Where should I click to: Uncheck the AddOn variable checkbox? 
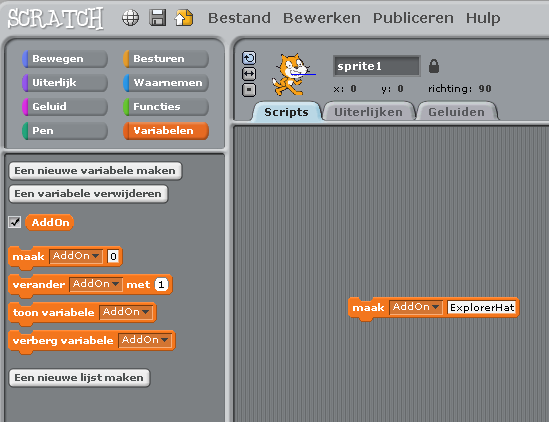(15, 222)
